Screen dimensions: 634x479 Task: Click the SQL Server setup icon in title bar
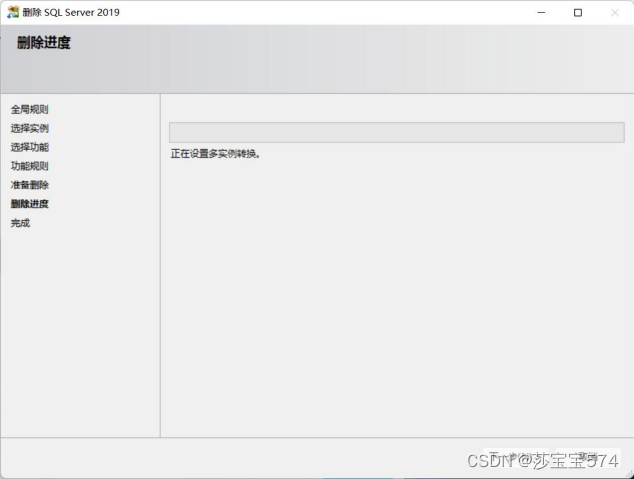(x=13, y=12)
